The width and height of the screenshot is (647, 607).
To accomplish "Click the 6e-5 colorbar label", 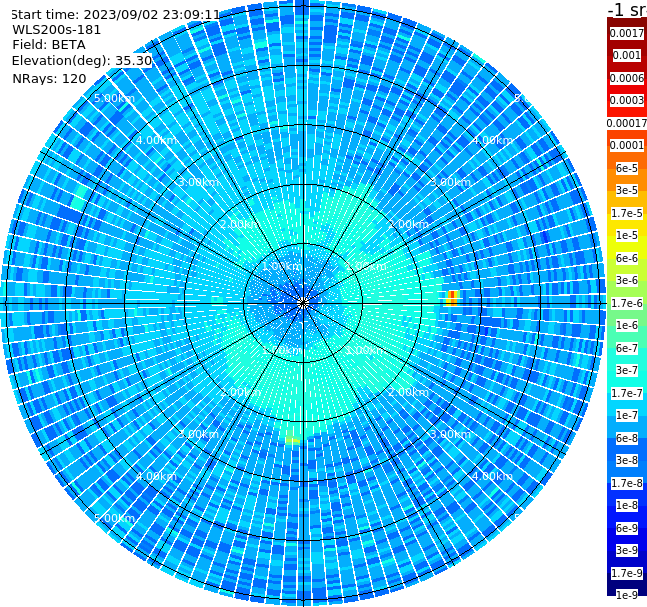I will click(627, 168).
